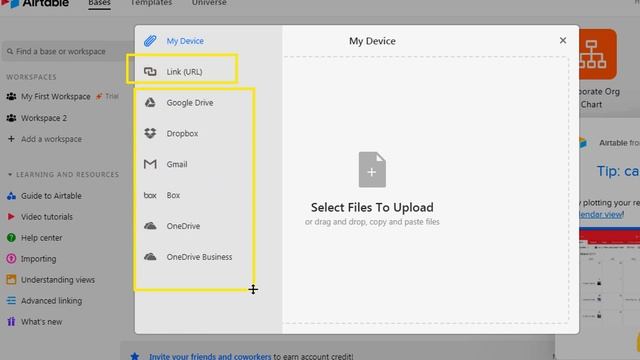Viewport: 640px width, 360px height.
Task: Open My First Workspace
Action: click(x=56, y=97)
